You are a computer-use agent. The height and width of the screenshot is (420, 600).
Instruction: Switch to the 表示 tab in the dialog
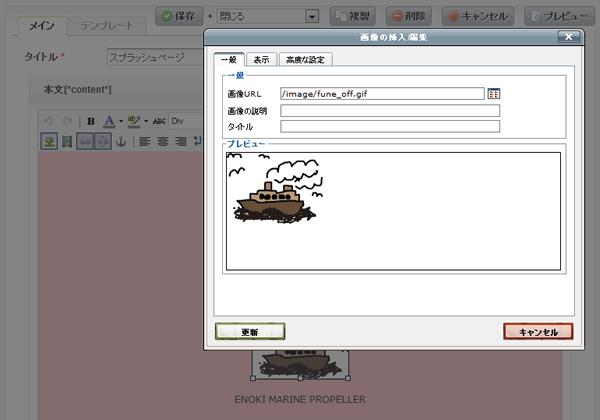(260, 60)
